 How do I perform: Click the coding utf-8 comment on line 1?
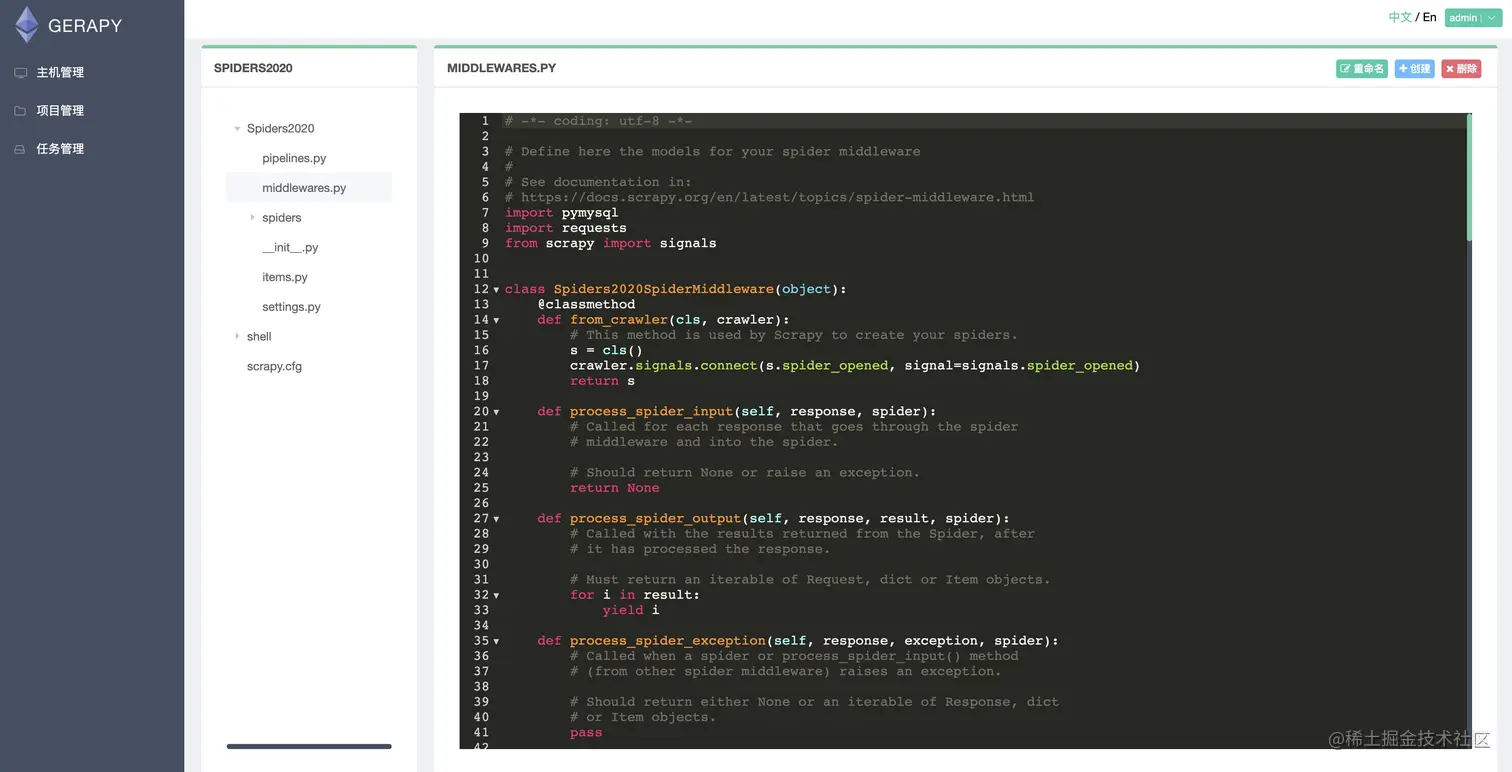(599, 121)
